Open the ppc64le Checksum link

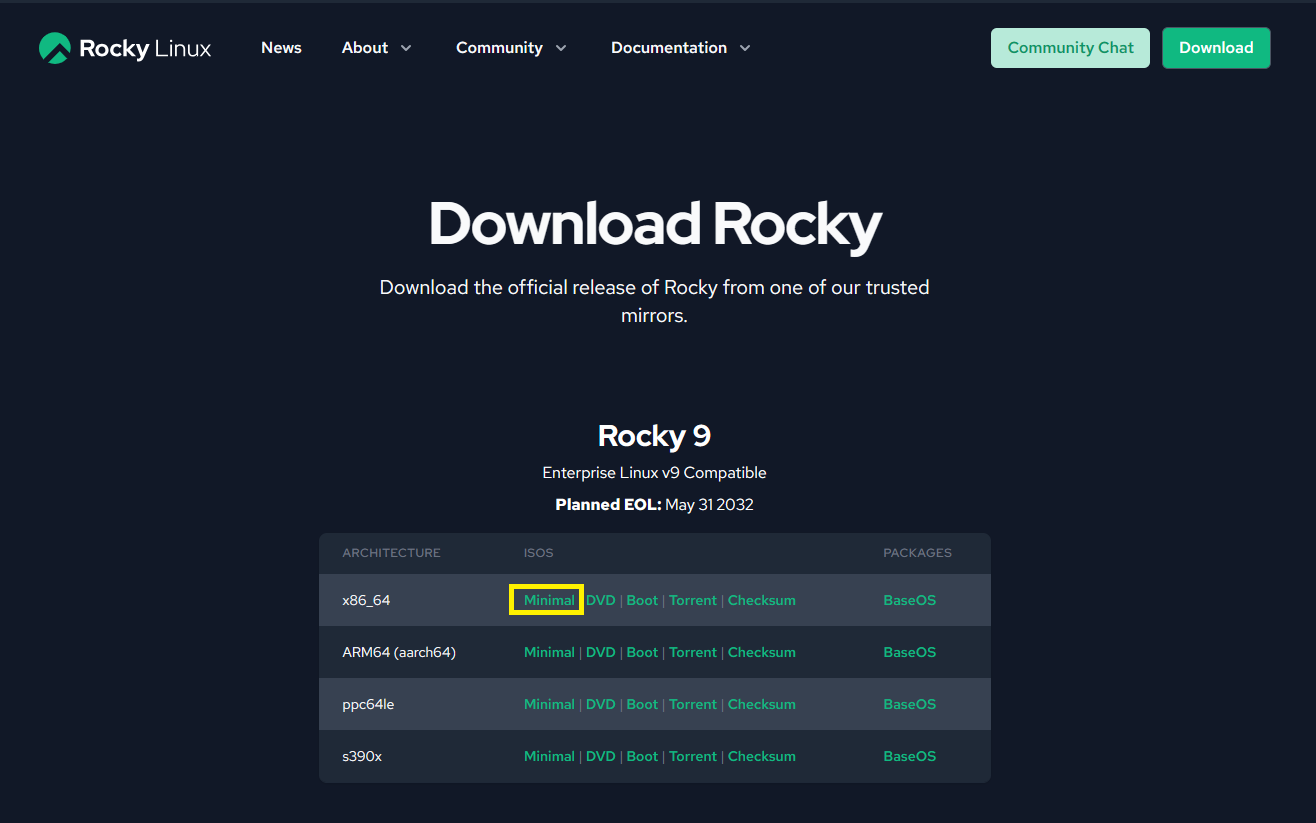762,704
